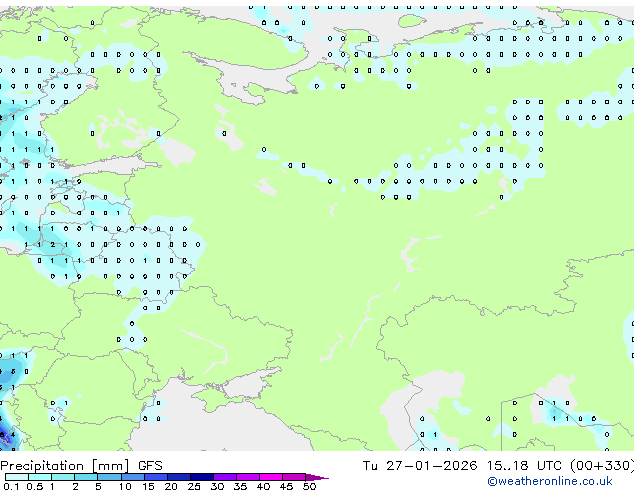Pick the 20–25 mm dark blue swatch

179,477
